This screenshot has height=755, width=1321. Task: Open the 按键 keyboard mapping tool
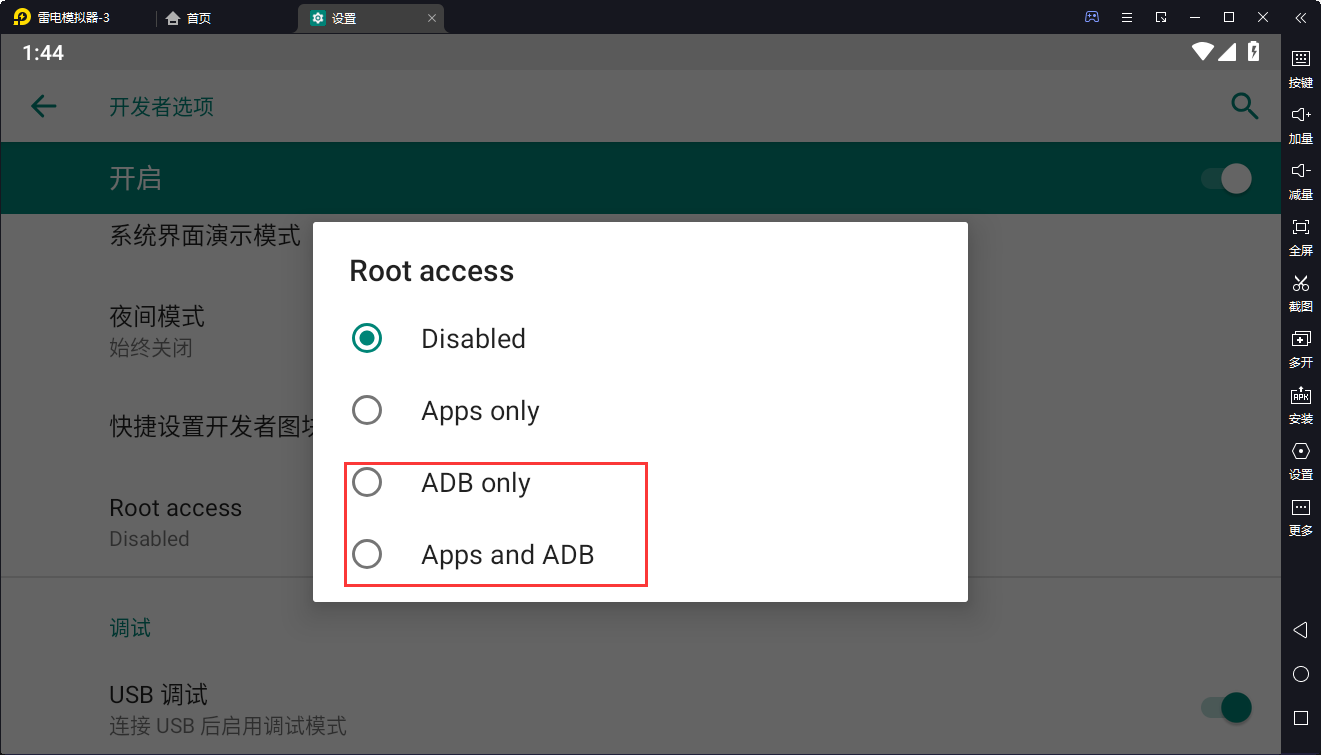click(x=1301, y=68)
